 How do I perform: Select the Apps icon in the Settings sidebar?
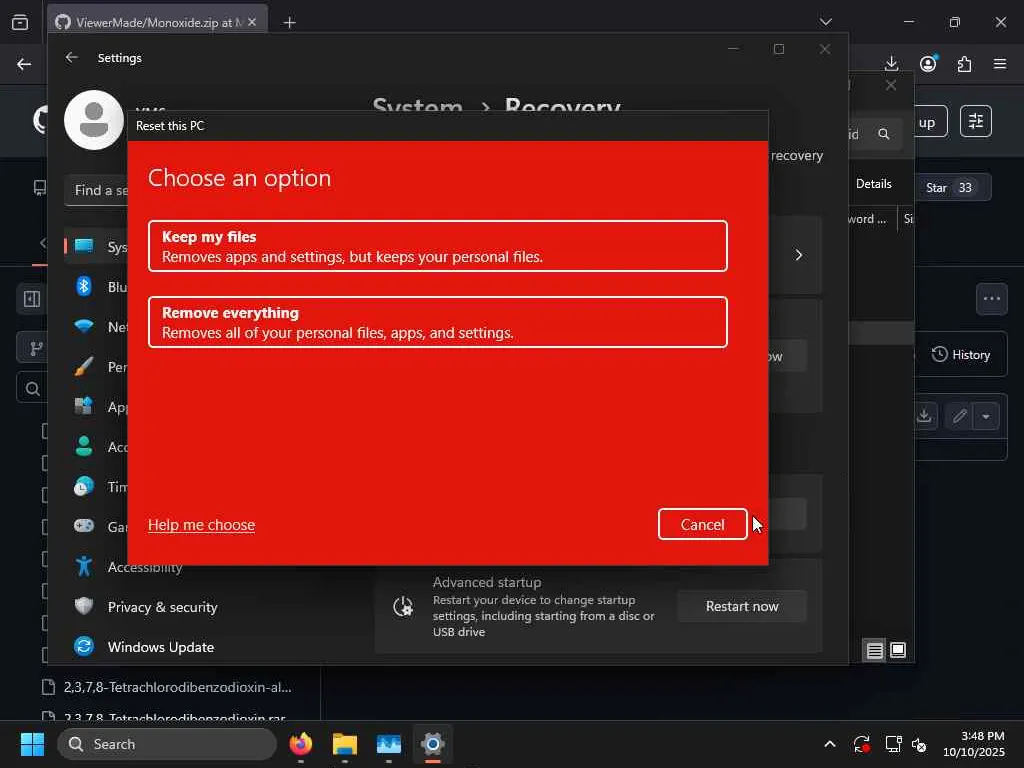(x=84, y=406)
